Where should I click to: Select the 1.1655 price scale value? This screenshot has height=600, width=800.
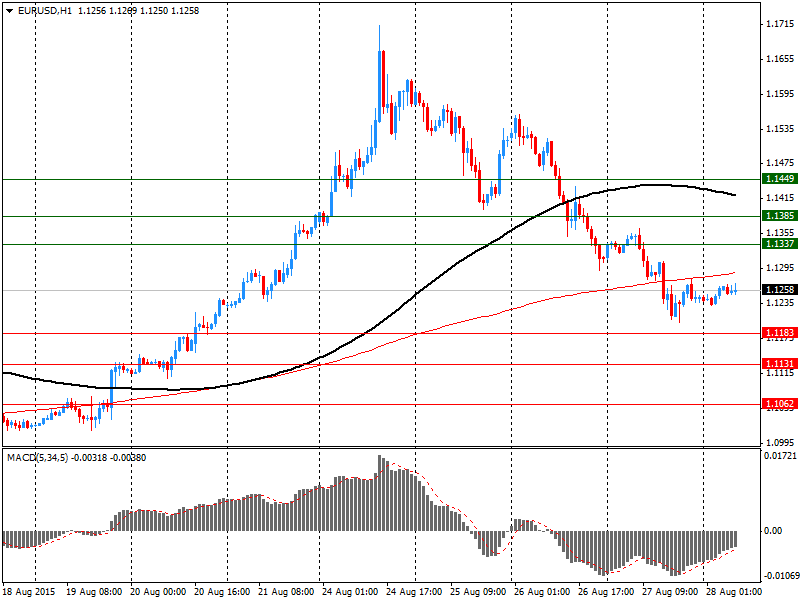tap(780, 59)
